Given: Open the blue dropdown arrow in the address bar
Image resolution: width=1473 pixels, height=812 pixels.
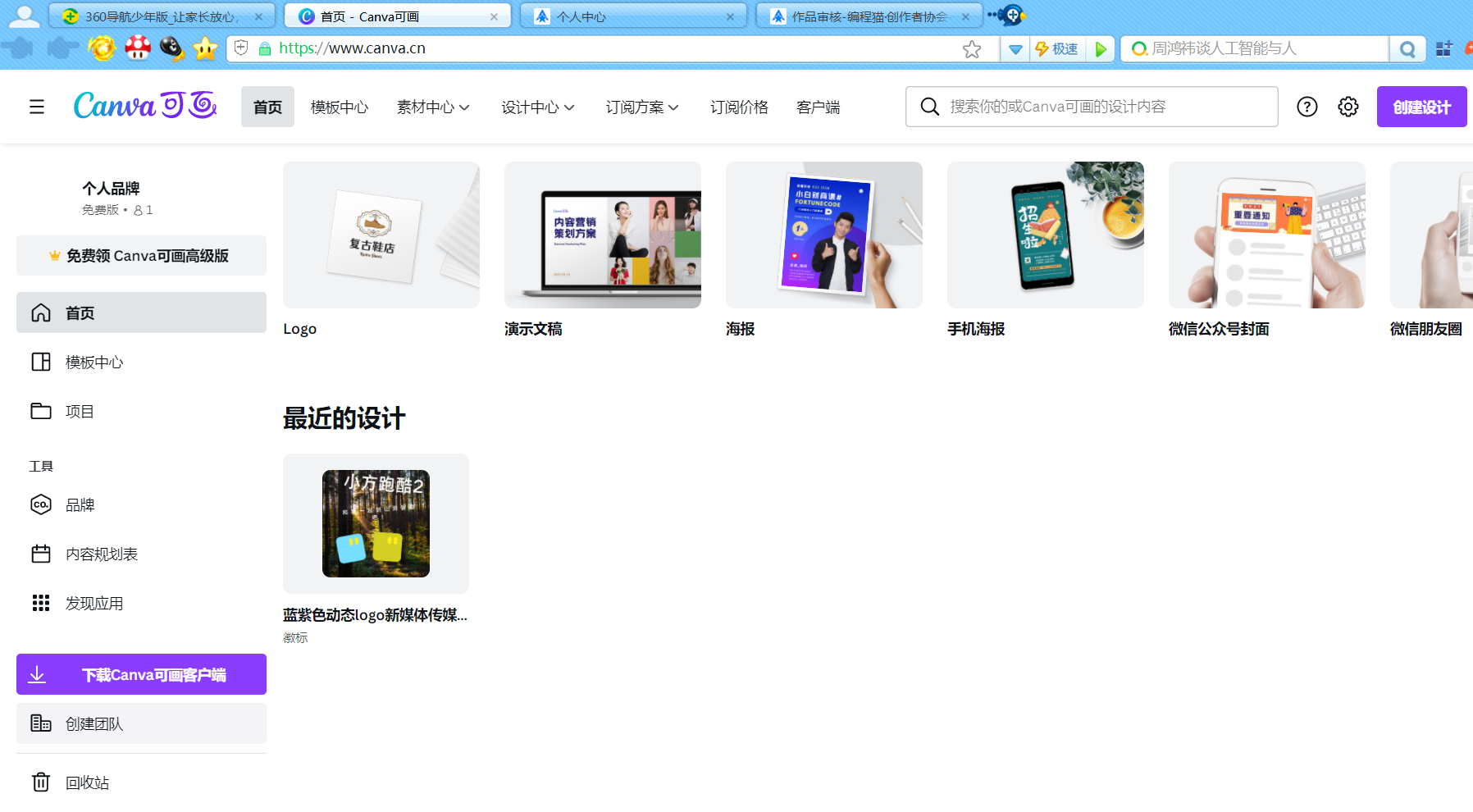Looking at the screenshot, I should tap(1015, 49).
